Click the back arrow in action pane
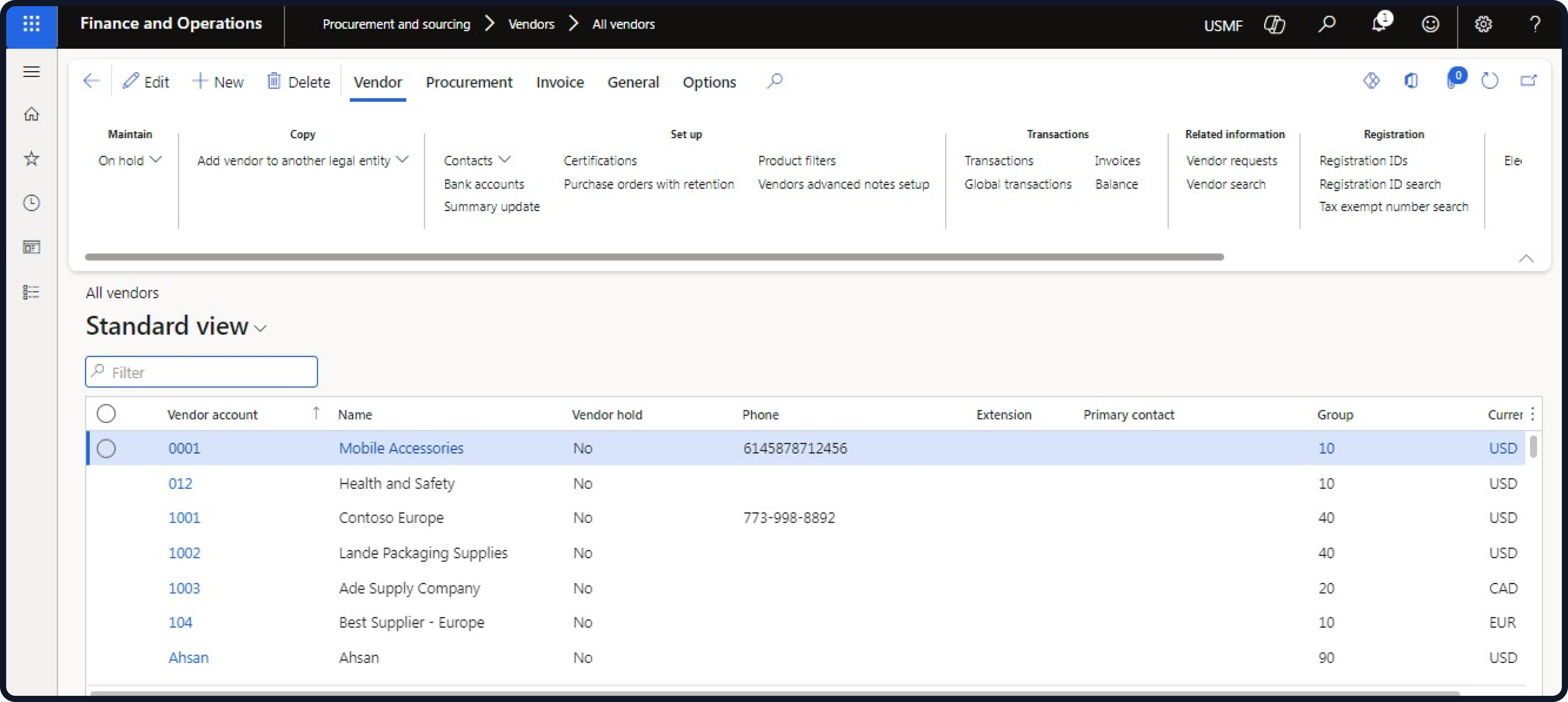This screenshot has width=1568, height=702. pyautogui.click(x=91, y=81)
